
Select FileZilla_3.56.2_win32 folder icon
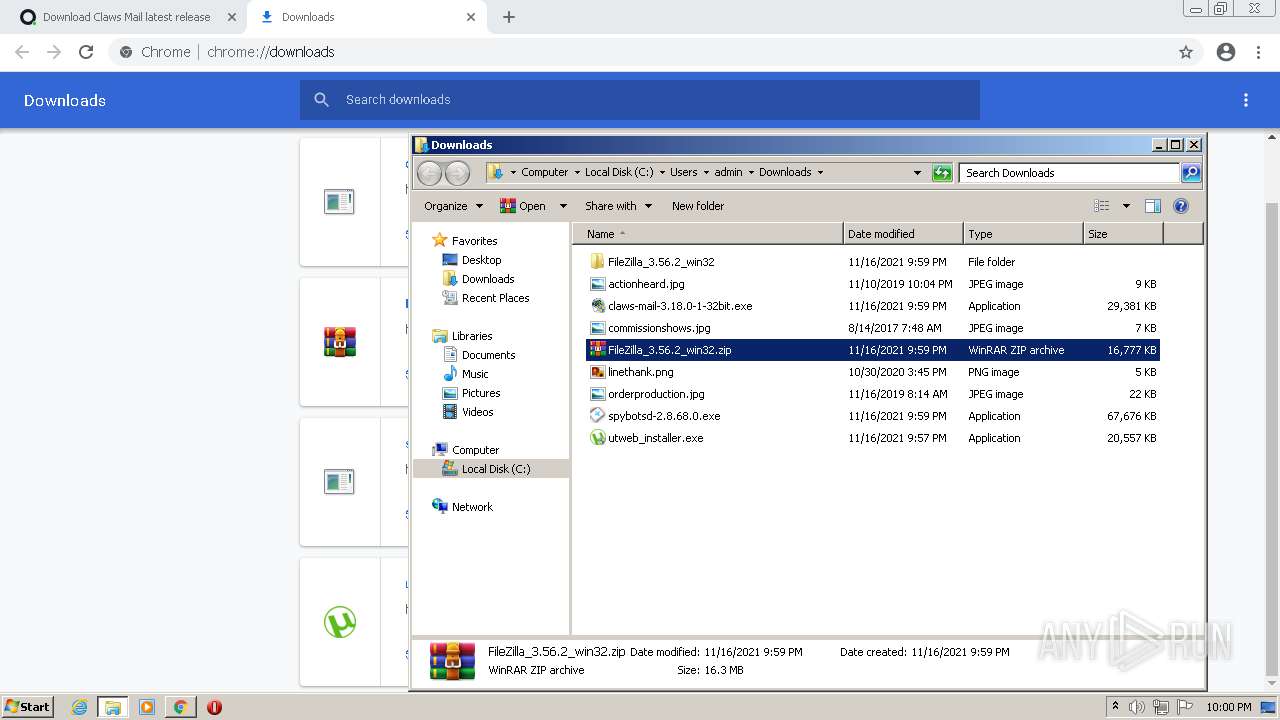click(597, 262)
